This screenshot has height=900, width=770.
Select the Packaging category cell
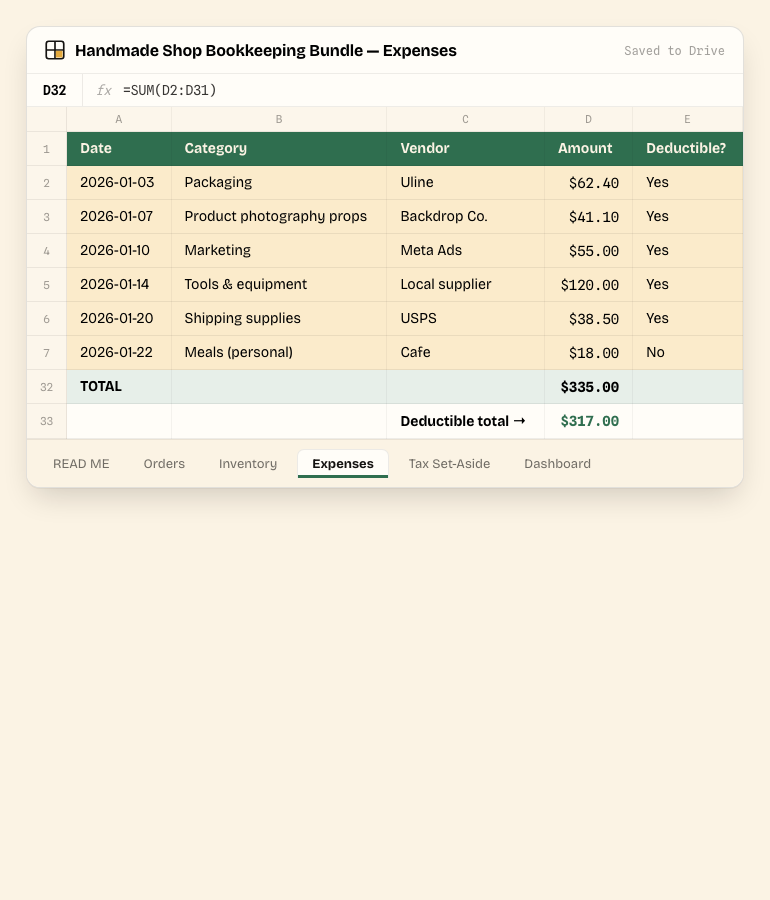279,183
